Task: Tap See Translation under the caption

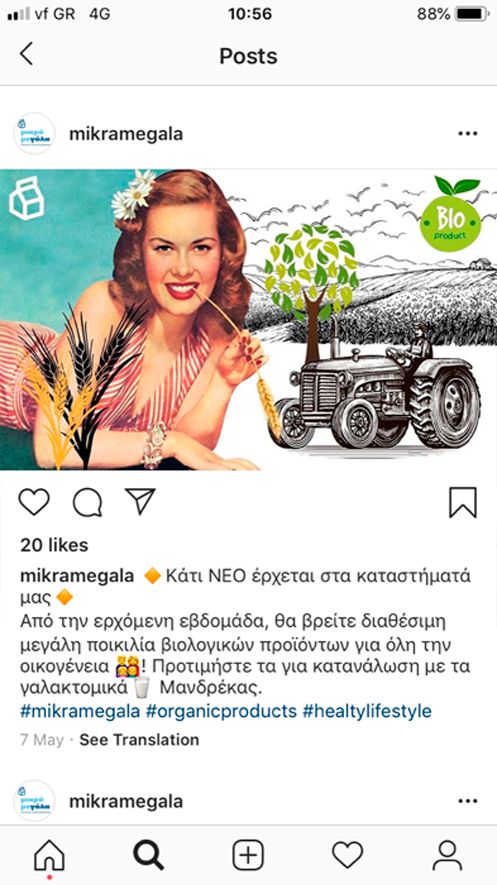Action: (139, 740)
